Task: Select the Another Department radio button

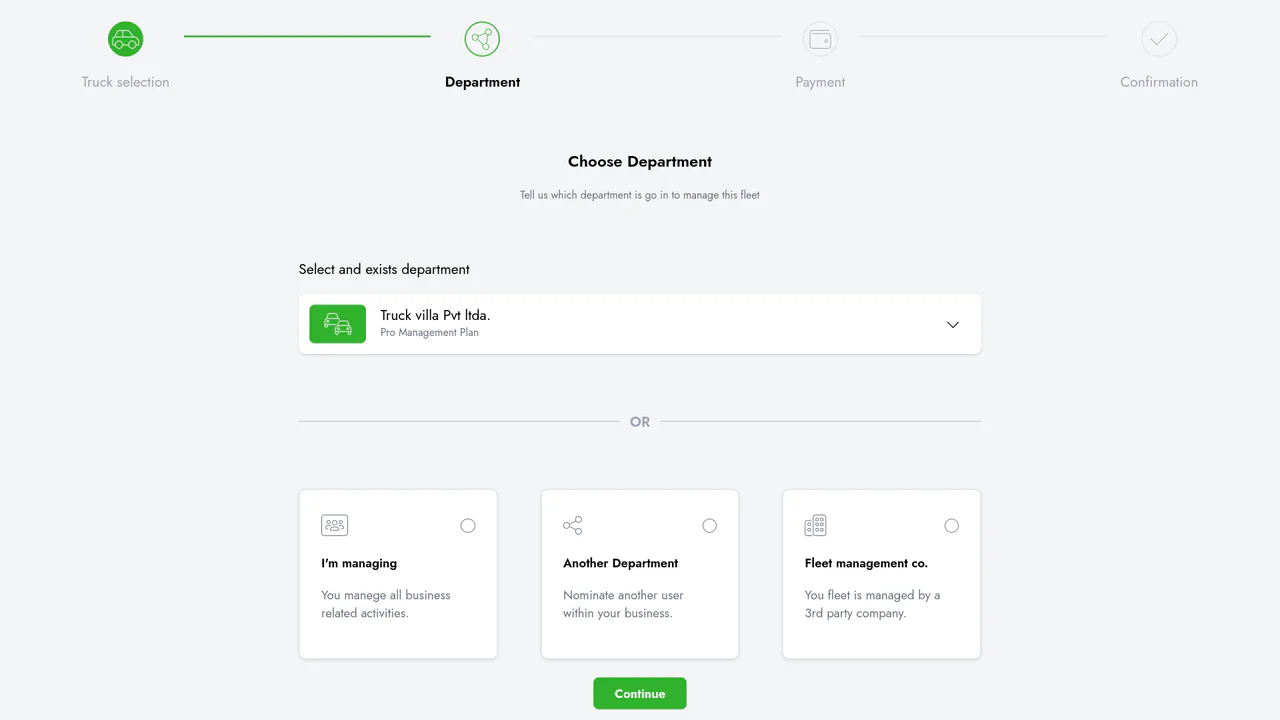Action: coord(710,525)
